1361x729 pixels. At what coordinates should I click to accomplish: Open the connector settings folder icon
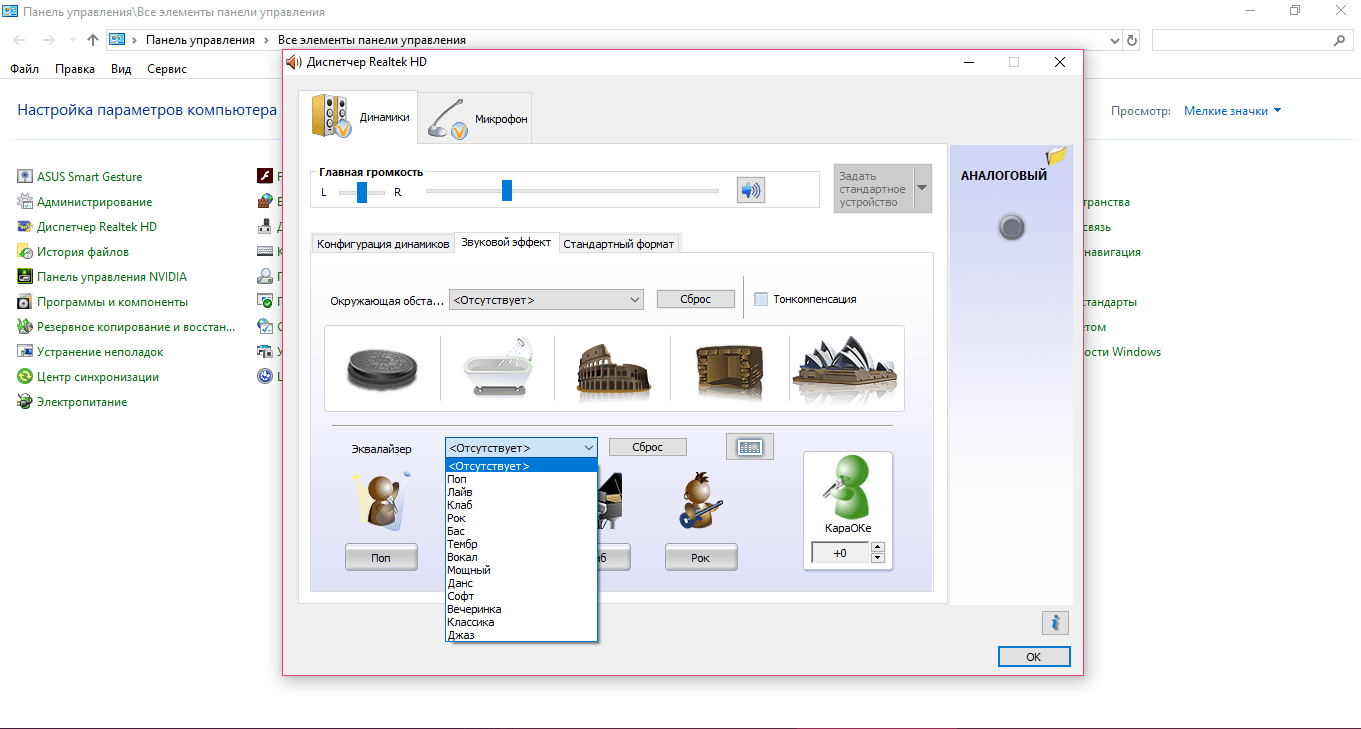pyautogui.click(x=1056, y=156)
